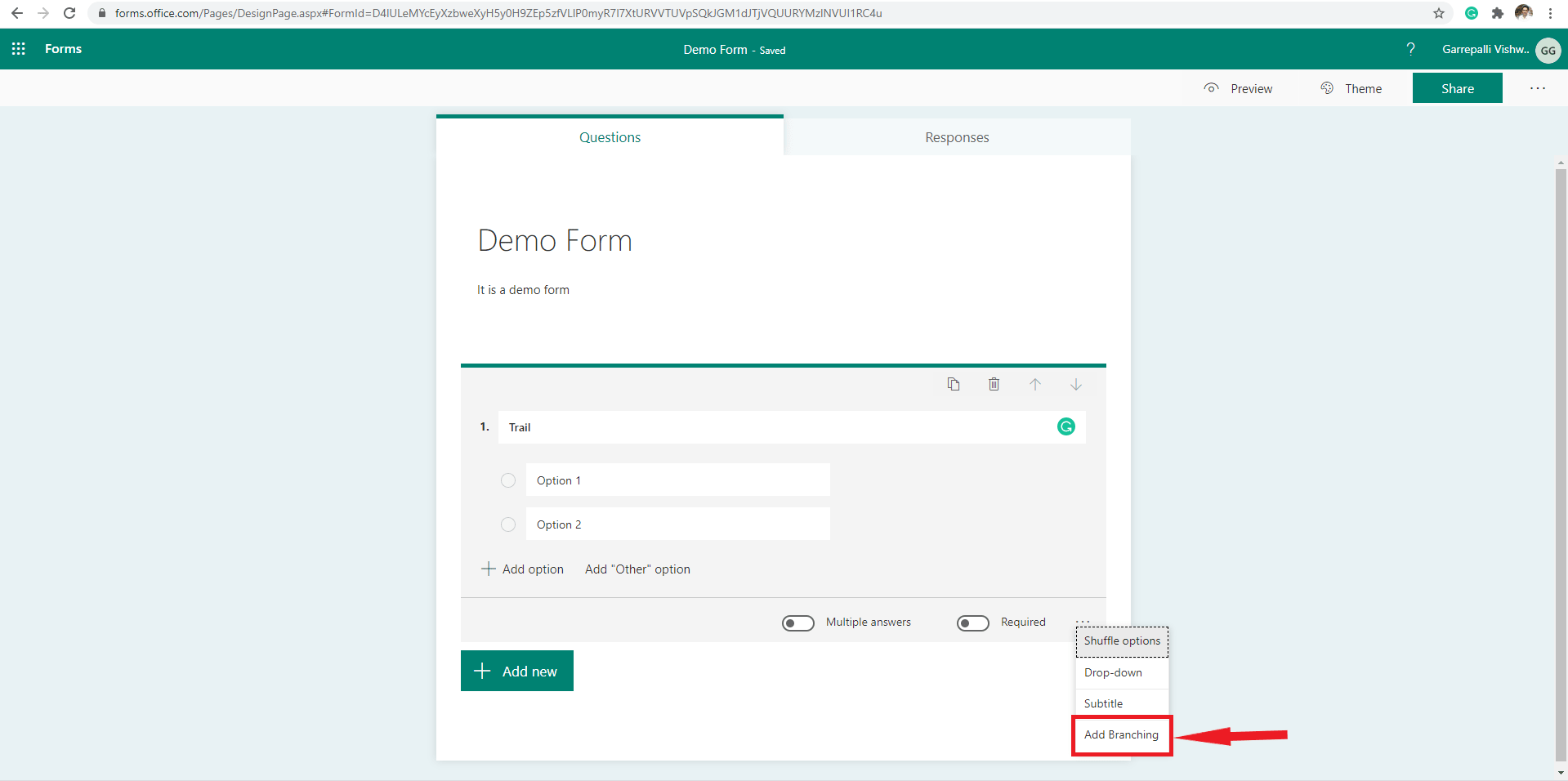
Task: Select the Option 1 radio button
Action: click(x=508, y=480)
